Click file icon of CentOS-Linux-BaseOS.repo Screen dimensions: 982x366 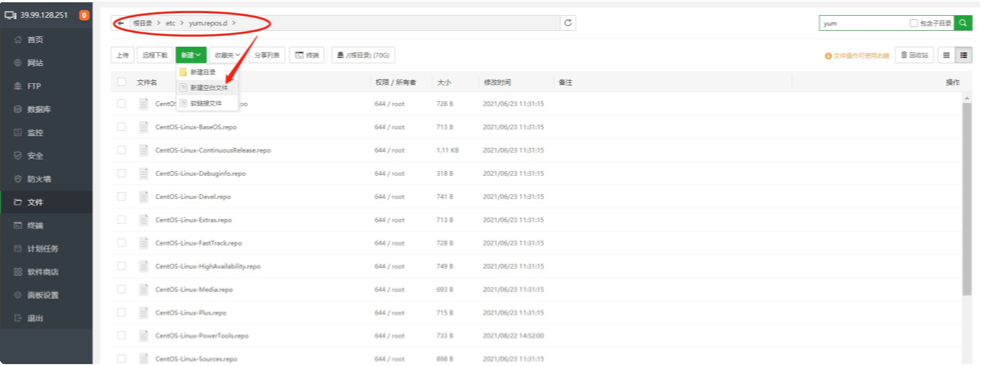tap(143, 127)
